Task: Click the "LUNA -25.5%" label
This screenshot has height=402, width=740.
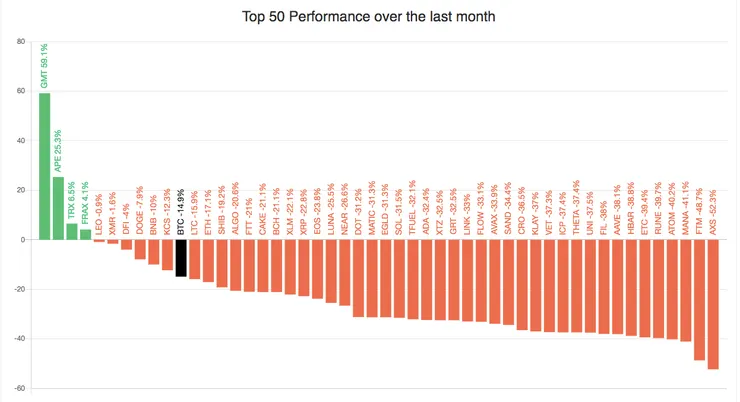Action: click(331, 209)
